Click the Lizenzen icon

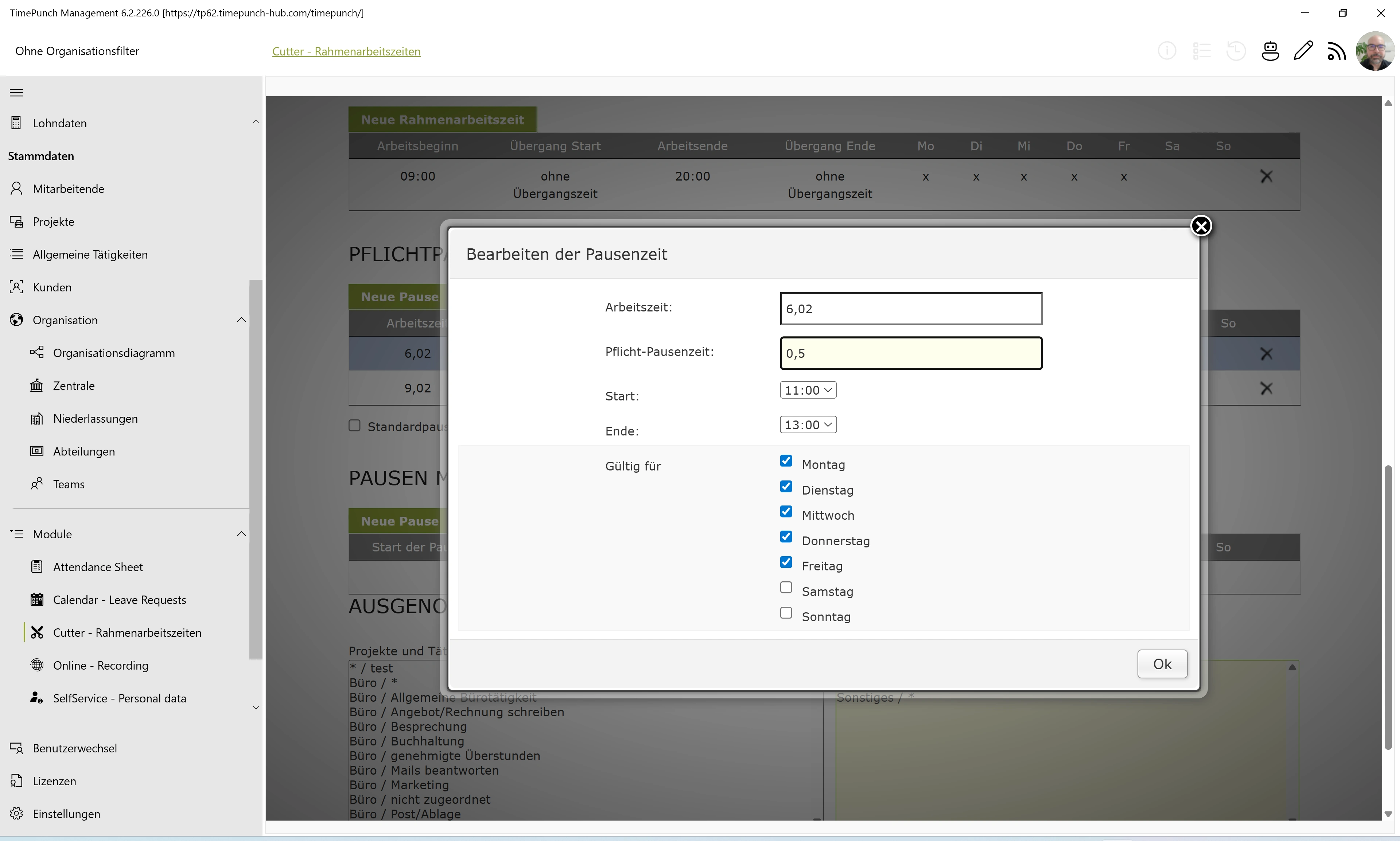point(16,781)
